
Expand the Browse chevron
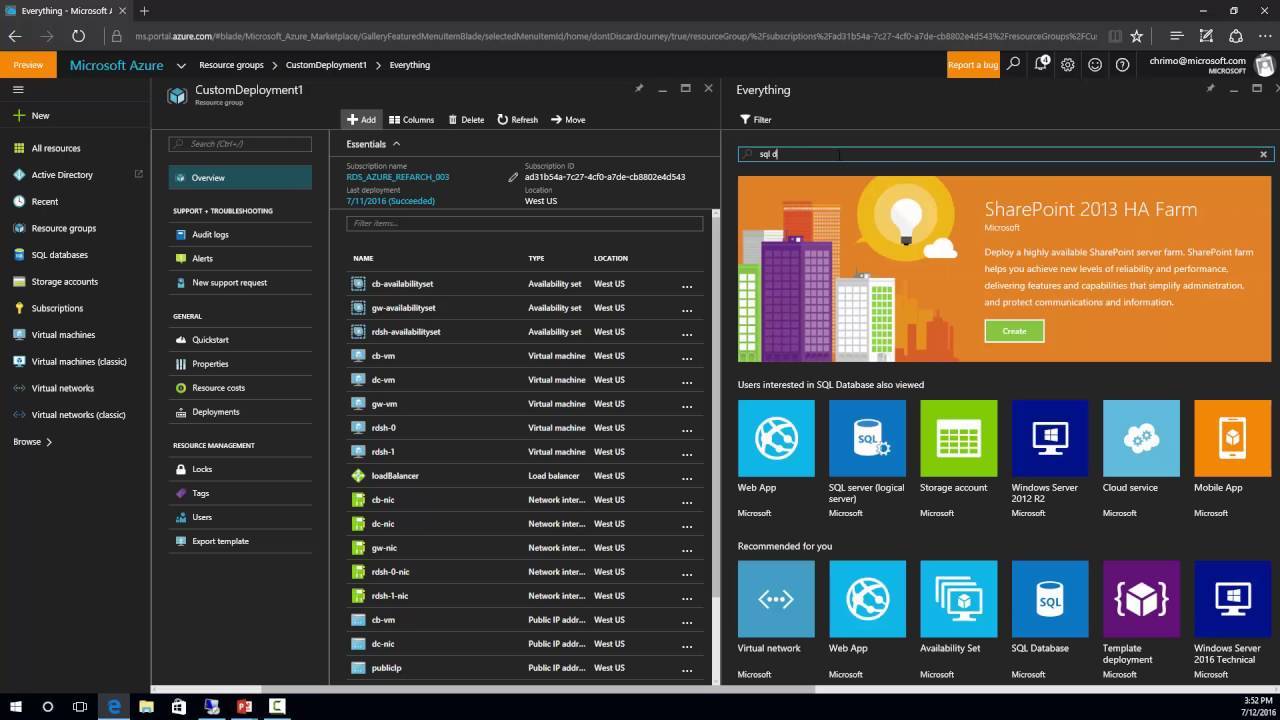click(x=49, y=442)
